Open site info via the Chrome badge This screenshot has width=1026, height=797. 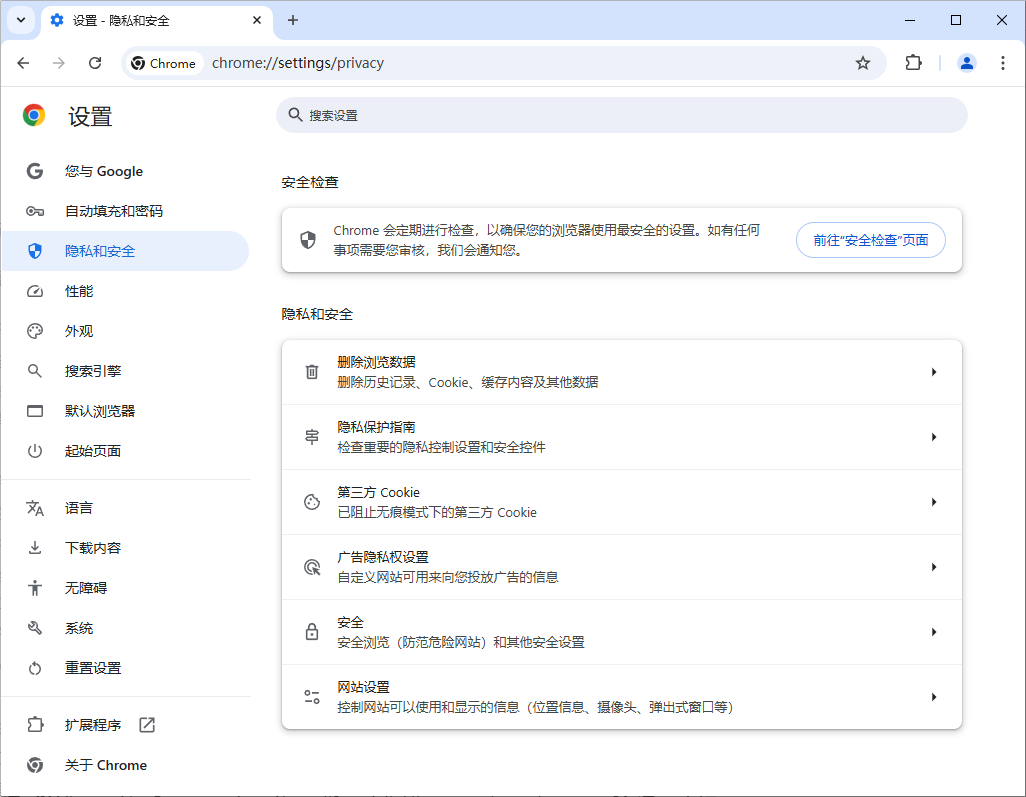tap(163, 62)
